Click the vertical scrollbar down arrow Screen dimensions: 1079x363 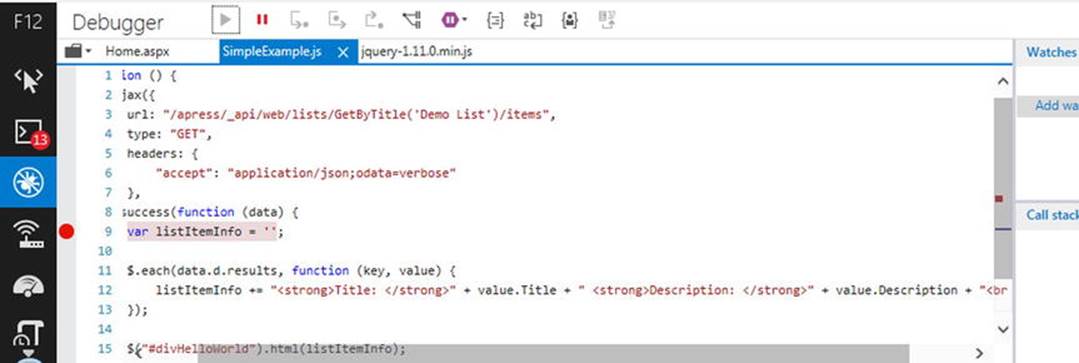1003,330
